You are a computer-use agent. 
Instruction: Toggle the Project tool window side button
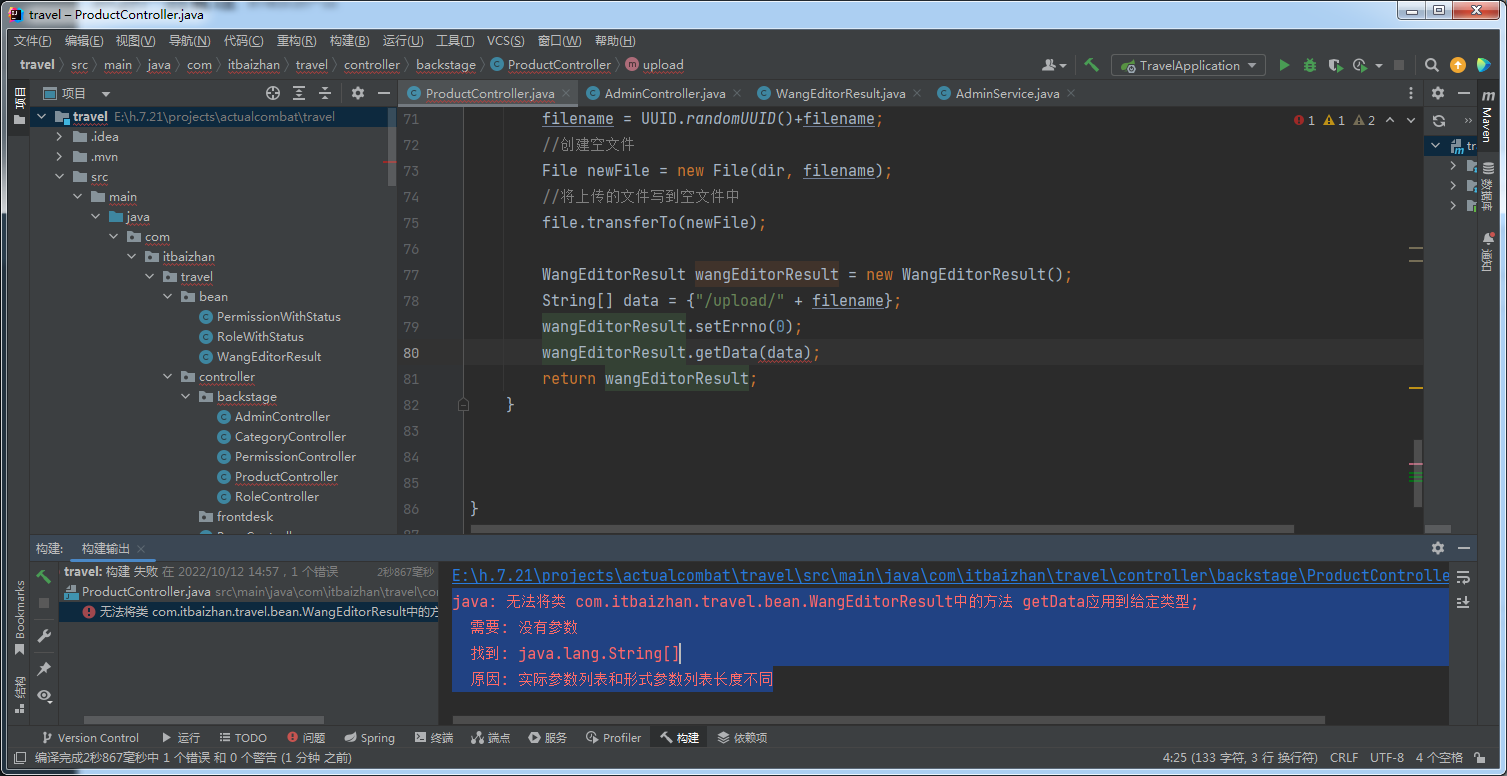[19, 106]
